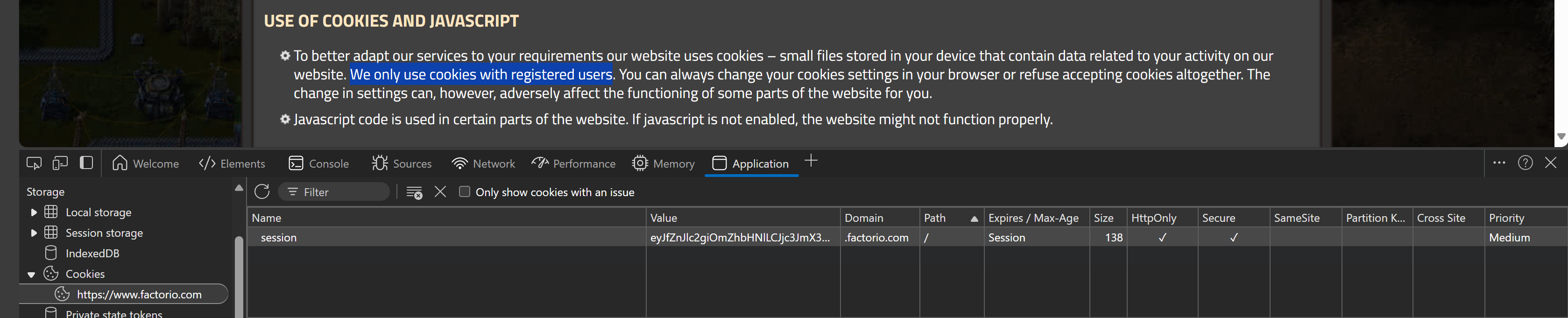Select Private state tokens item
This screenshot has width=1568, height=318.
pyautogui.click(x=114, y=313)
